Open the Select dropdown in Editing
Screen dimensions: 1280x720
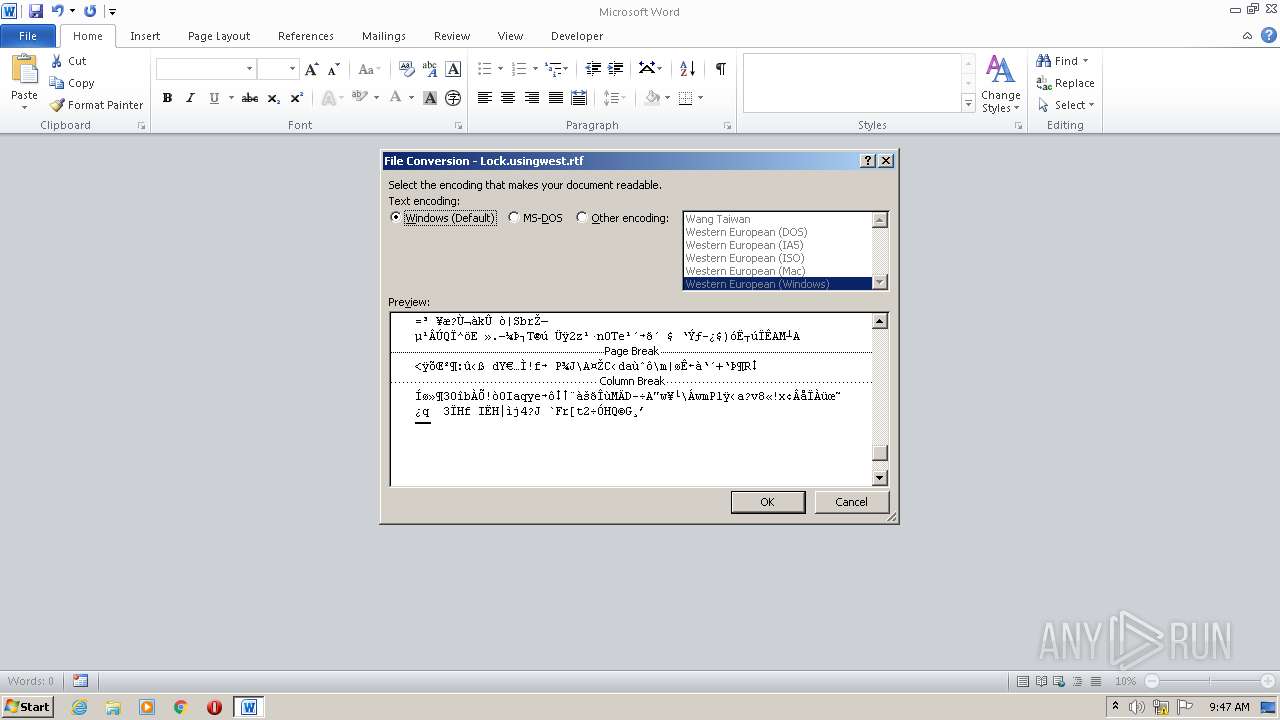(x=1091, y=105)
